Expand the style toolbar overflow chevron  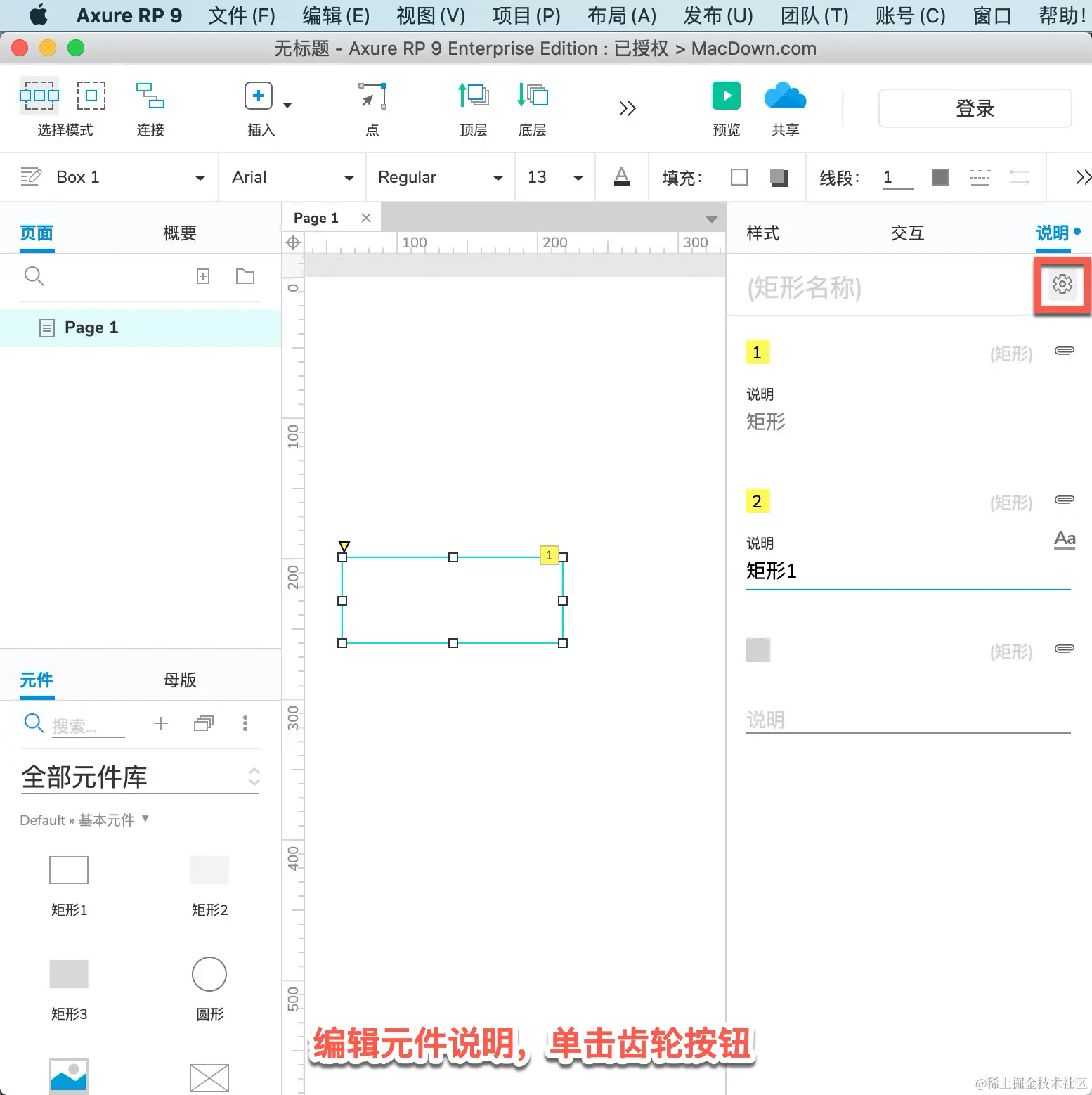coord(1083,177)
